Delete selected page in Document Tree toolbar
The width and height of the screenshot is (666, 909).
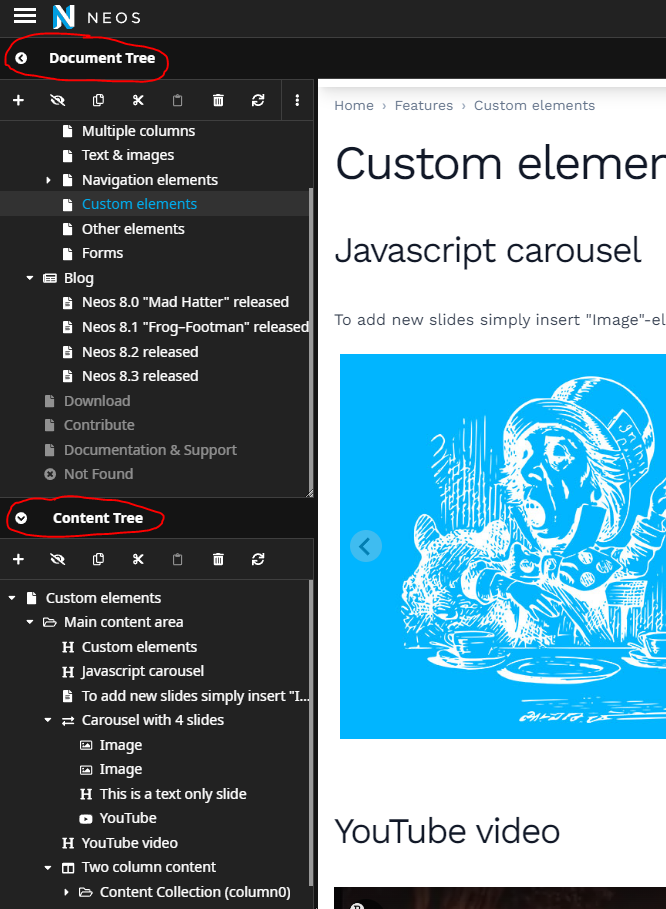[x=218, y=100]
